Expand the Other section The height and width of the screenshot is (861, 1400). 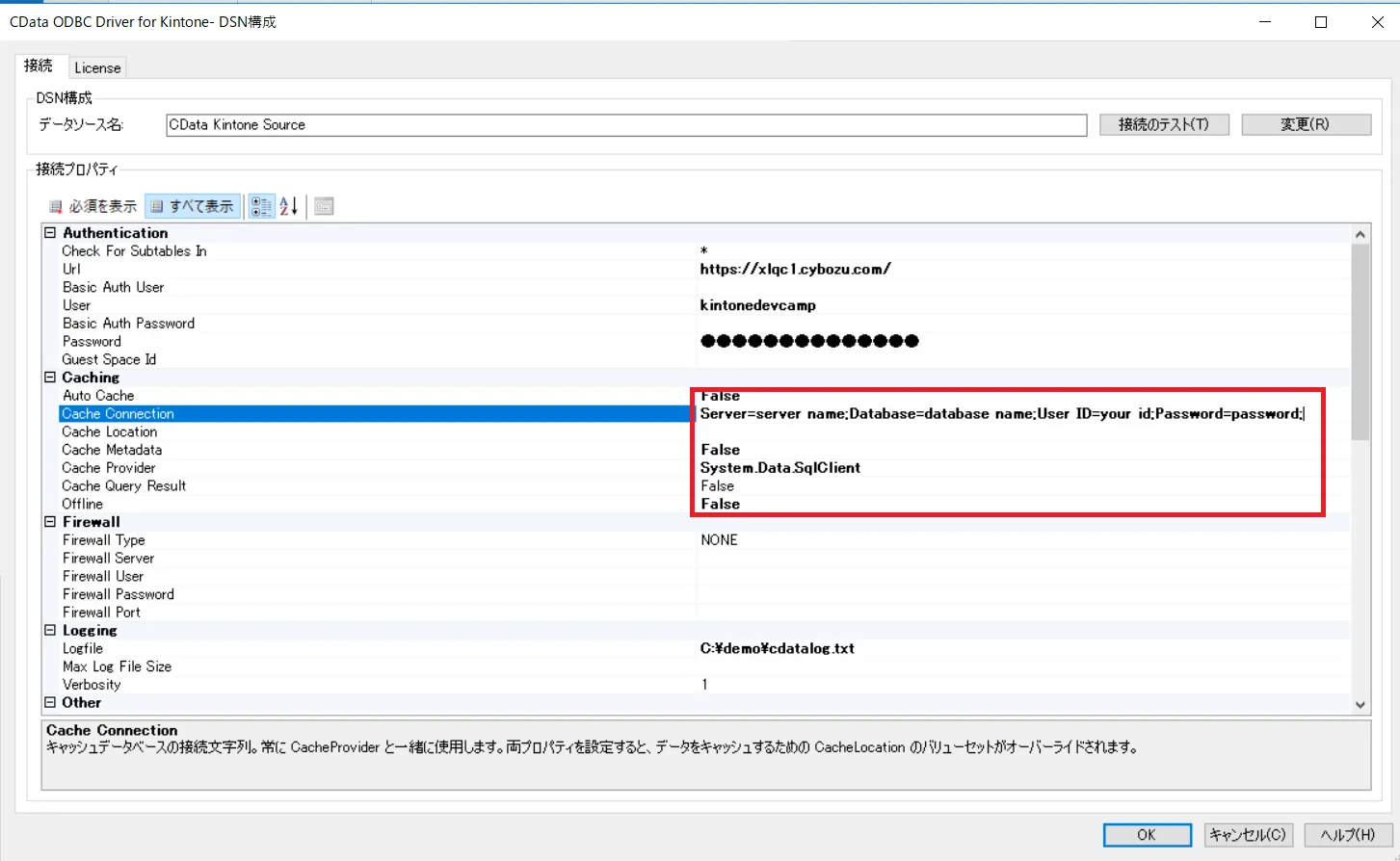(x=49, y=702)
